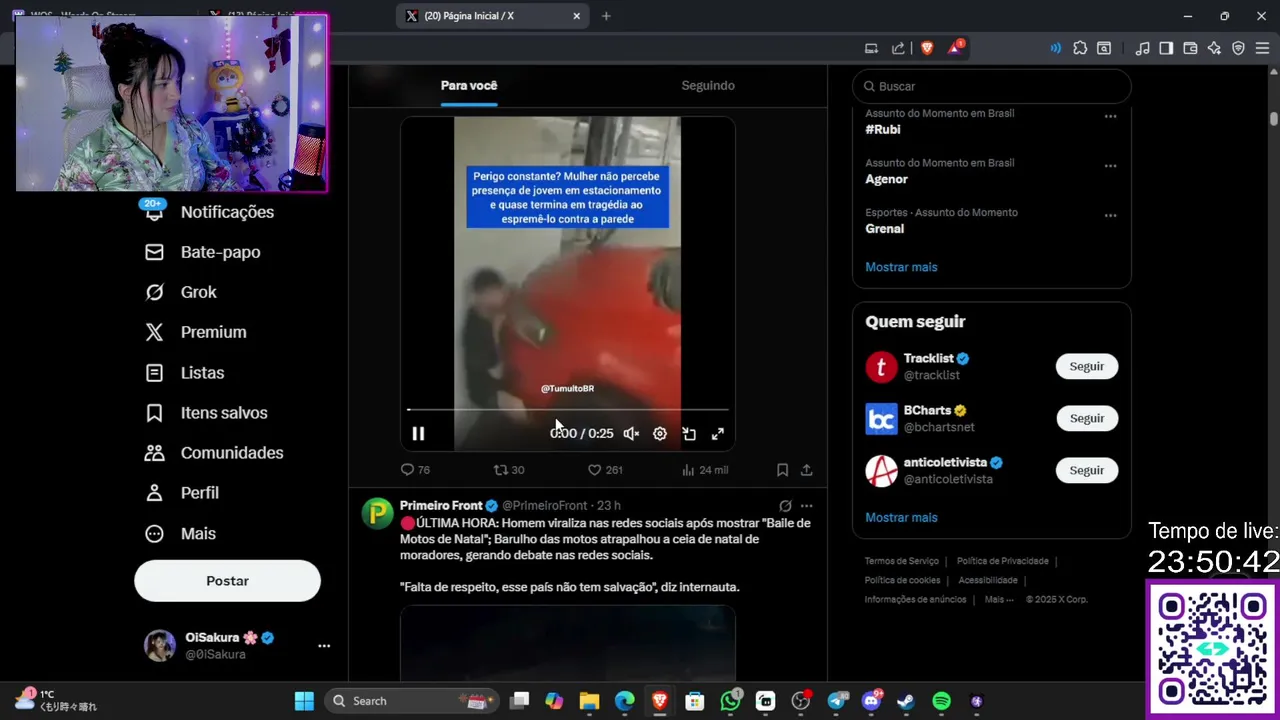Screen dimensions: 1280x720
Task: Toggle picture-in-picture for the video
Action: coord(689,433)
